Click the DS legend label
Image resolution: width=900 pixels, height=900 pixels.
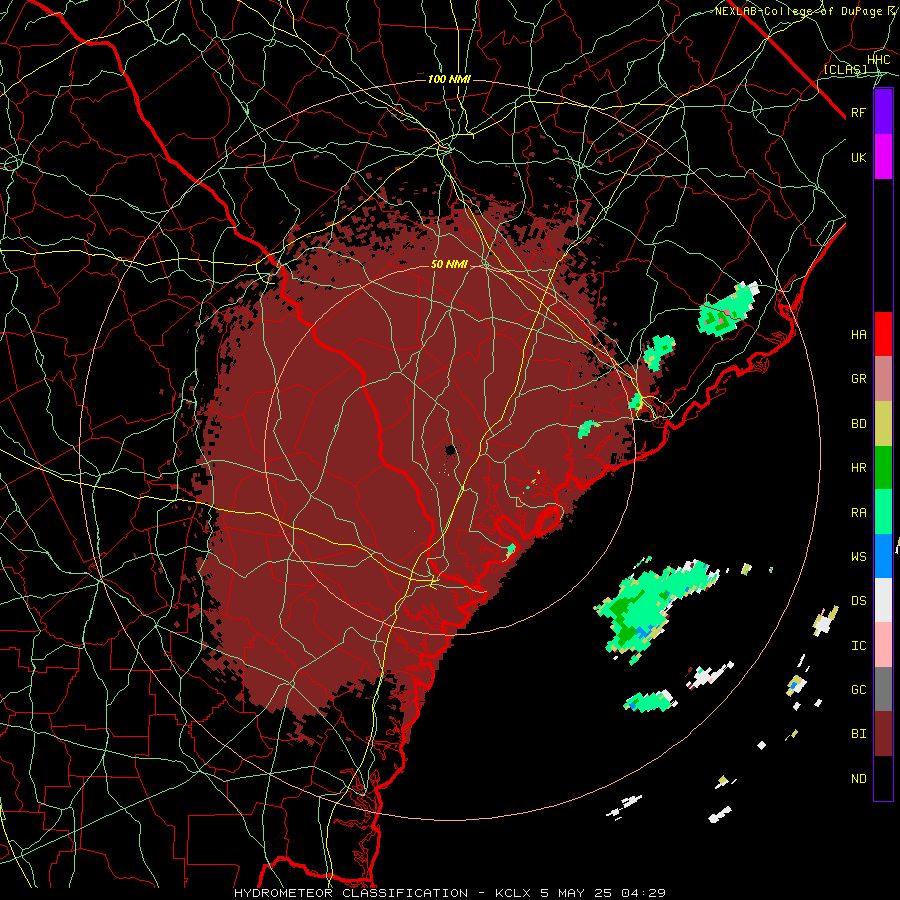coord(859,601)
